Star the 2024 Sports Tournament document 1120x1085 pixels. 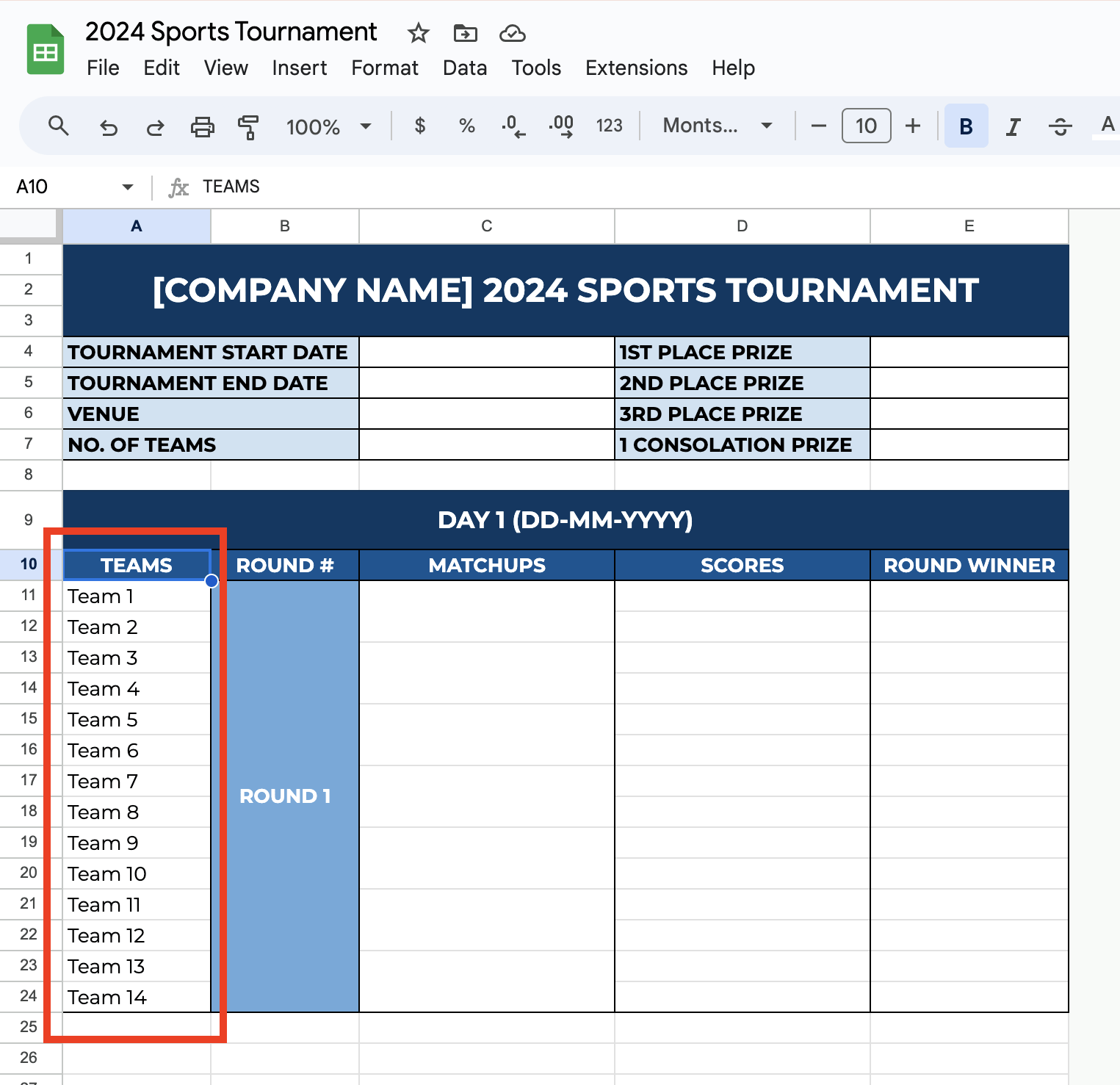coord(418,33)
